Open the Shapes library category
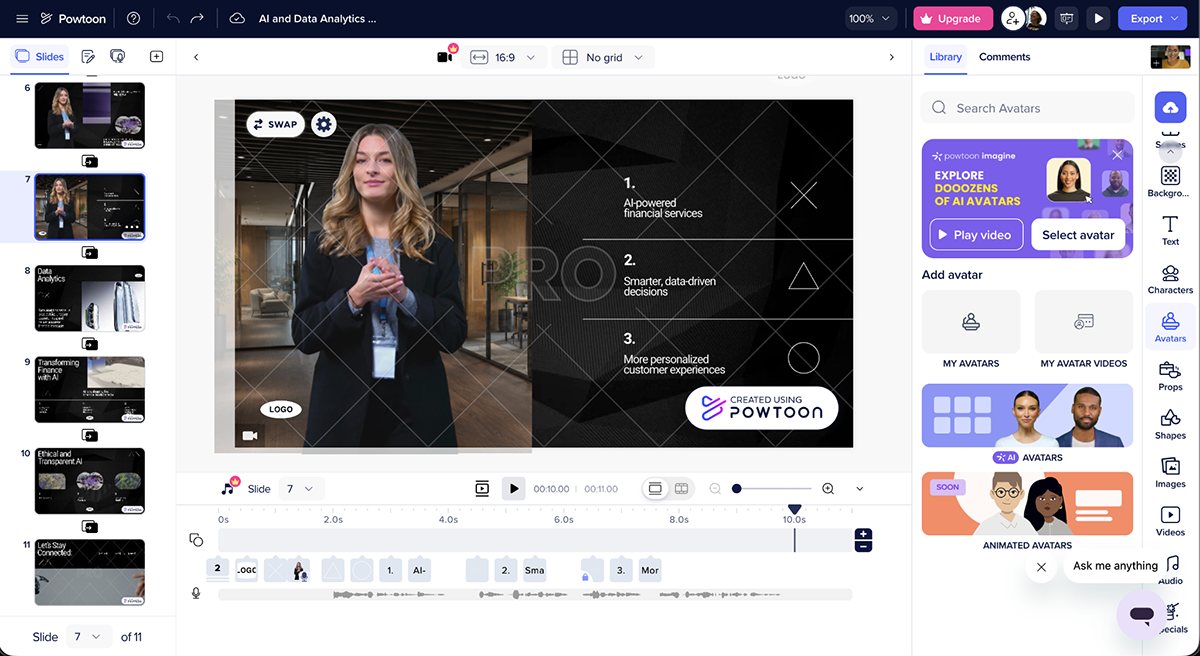This screenshot has width=1200, height=656. [1170, 425]
